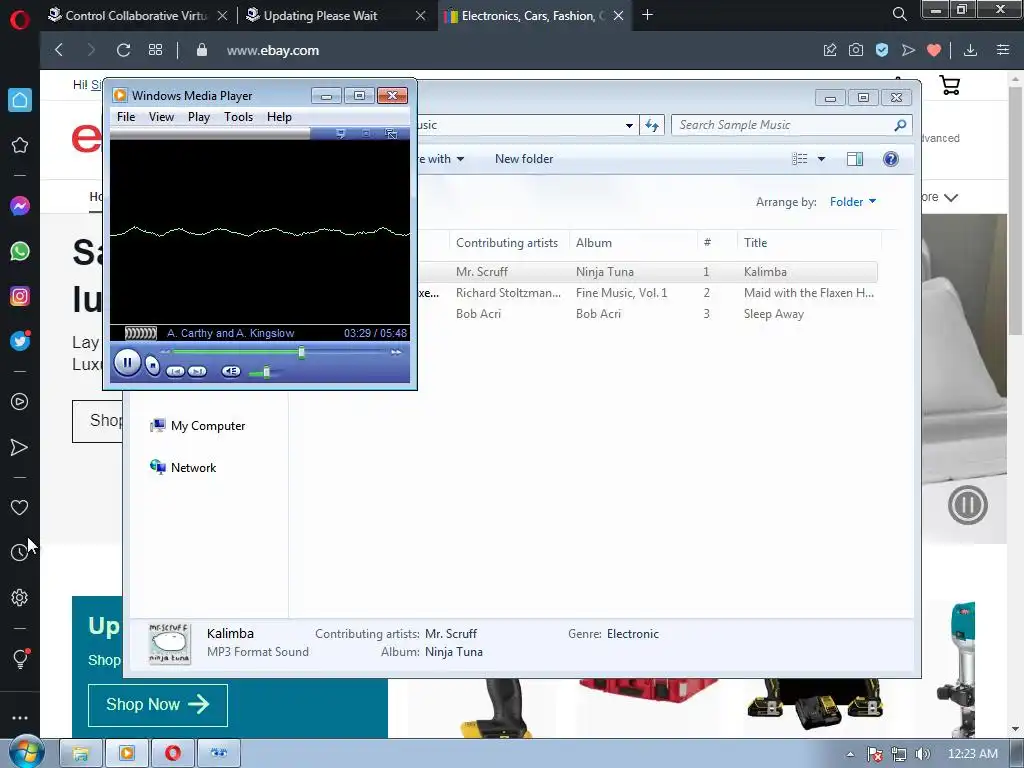Open Instagram in the Opera sidebar

[x=20, y=296]
